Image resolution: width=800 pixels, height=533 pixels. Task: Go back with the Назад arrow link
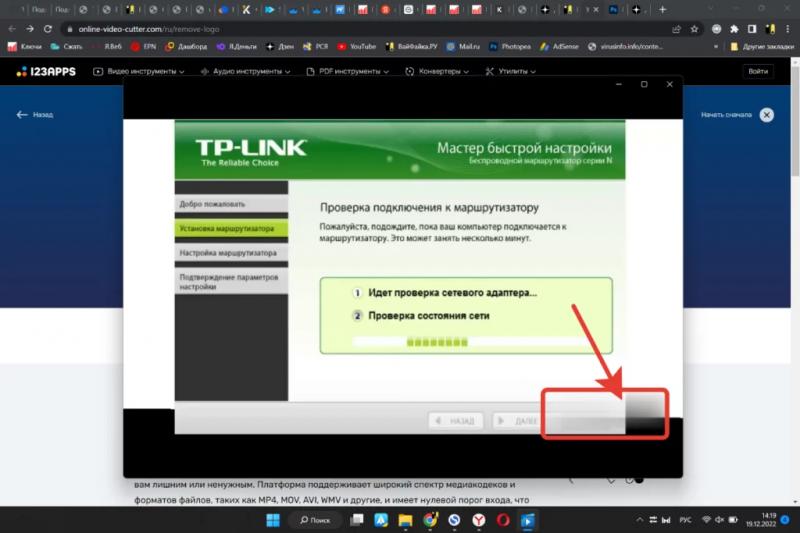[35, 115]
